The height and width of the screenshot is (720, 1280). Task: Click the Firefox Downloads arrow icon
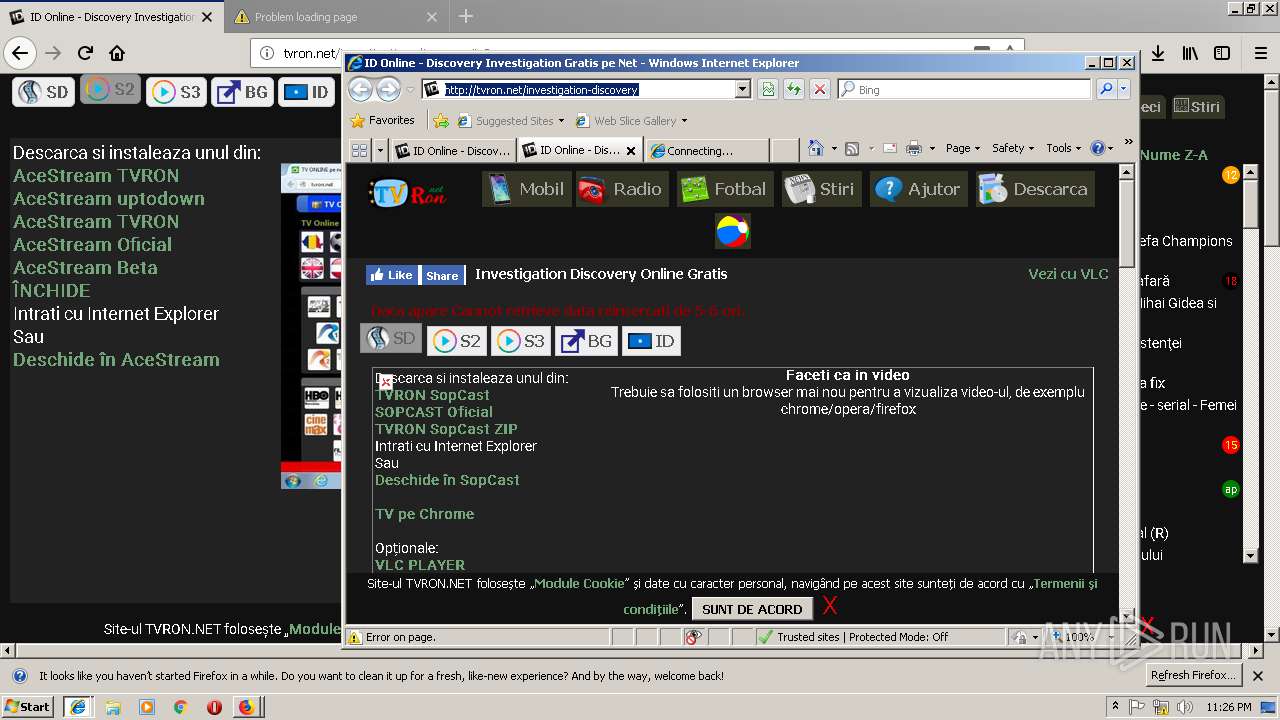pos(1157,53)
